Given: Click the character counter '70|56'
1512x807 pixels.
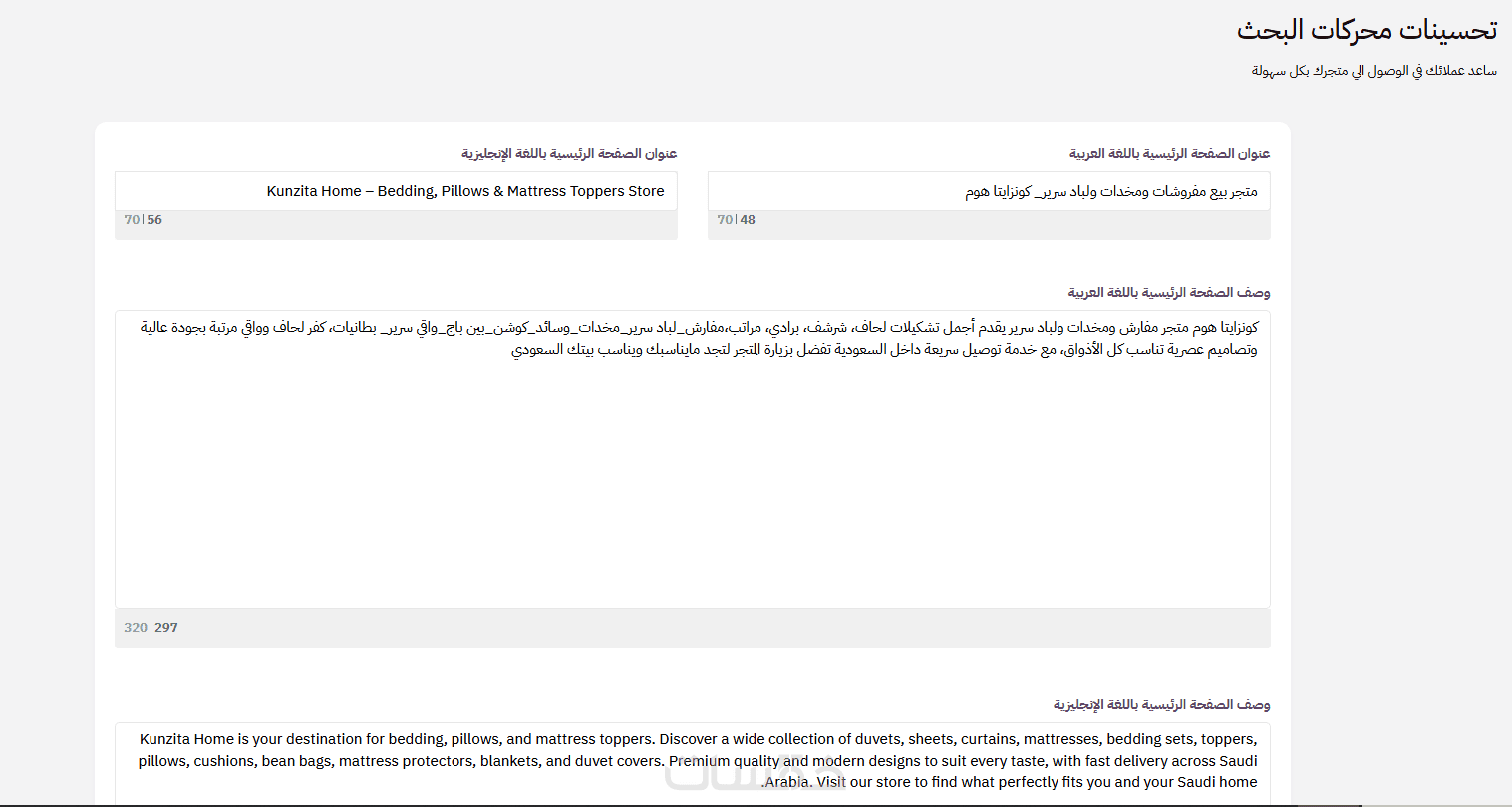Looking at the screenshot, I should [x=144, y=220].
